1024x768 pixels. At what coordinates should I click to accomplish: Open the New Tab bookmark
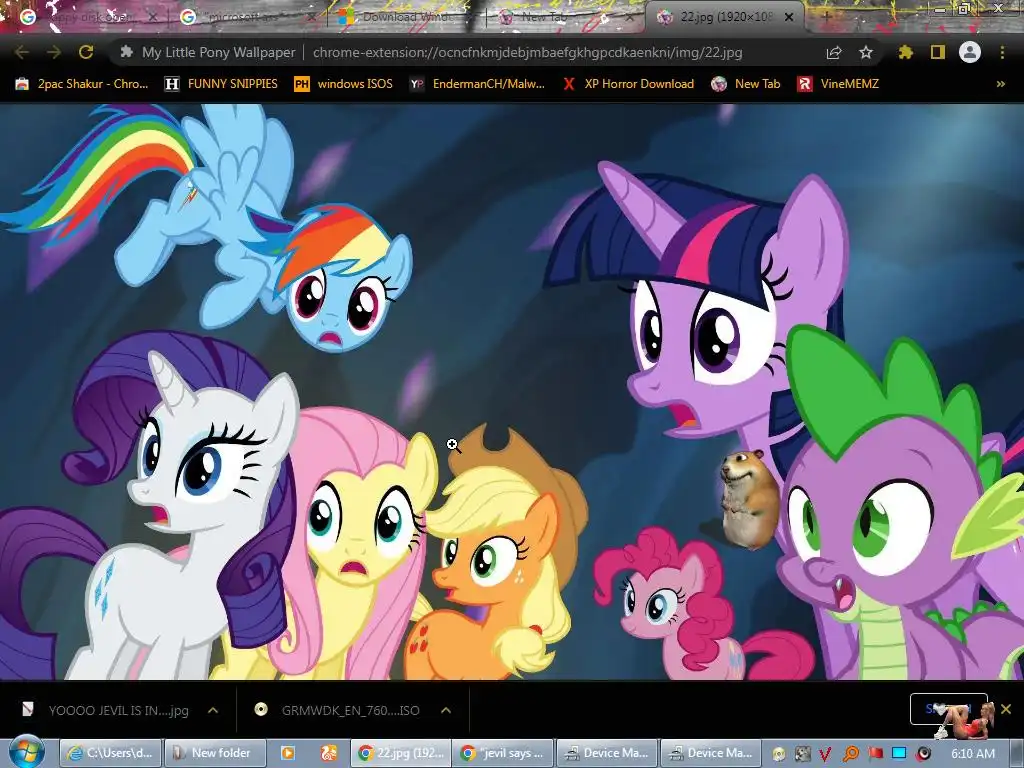point(746,84)
